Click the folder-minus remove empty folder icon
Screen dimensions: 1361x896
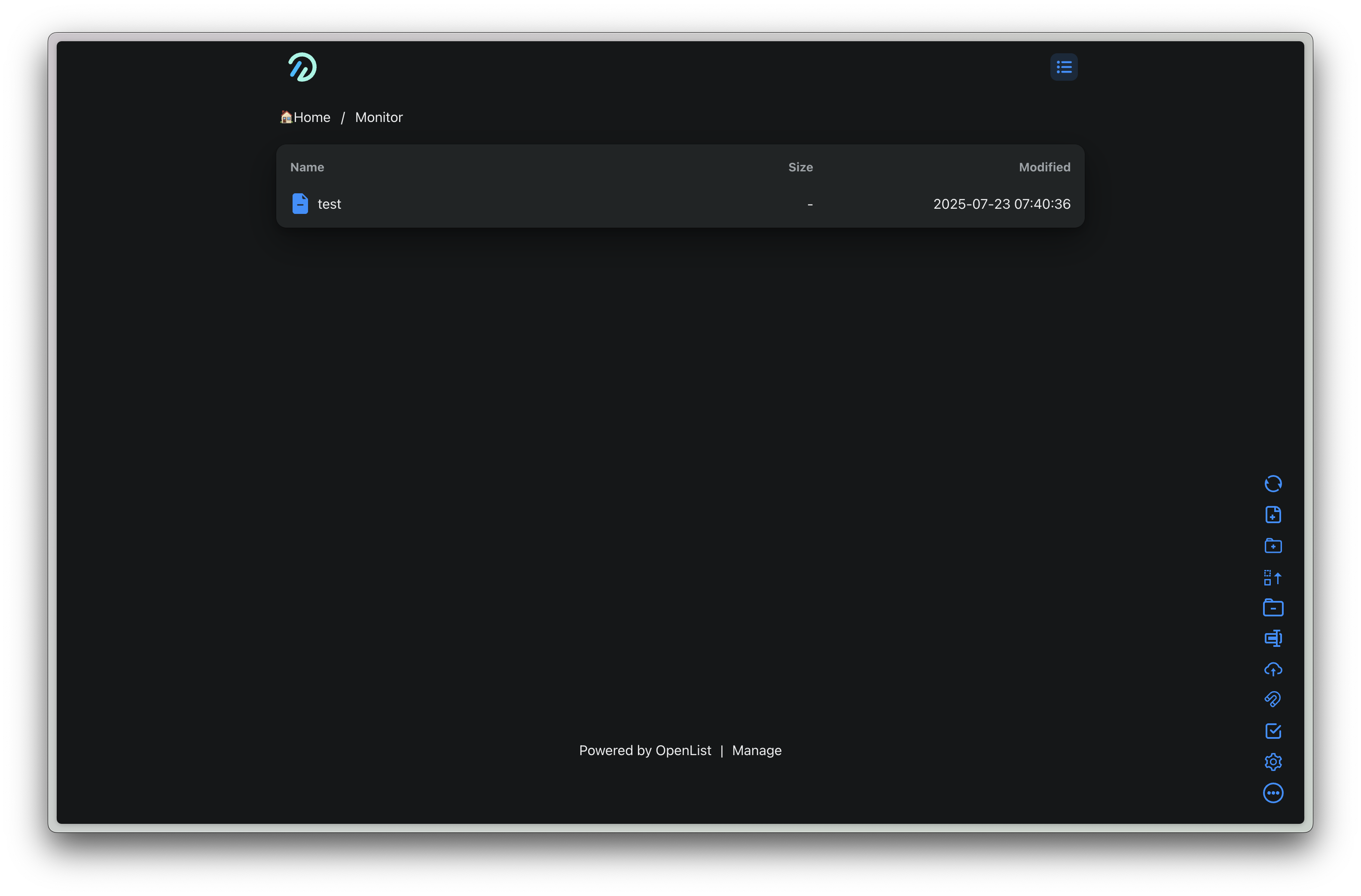1273,608
